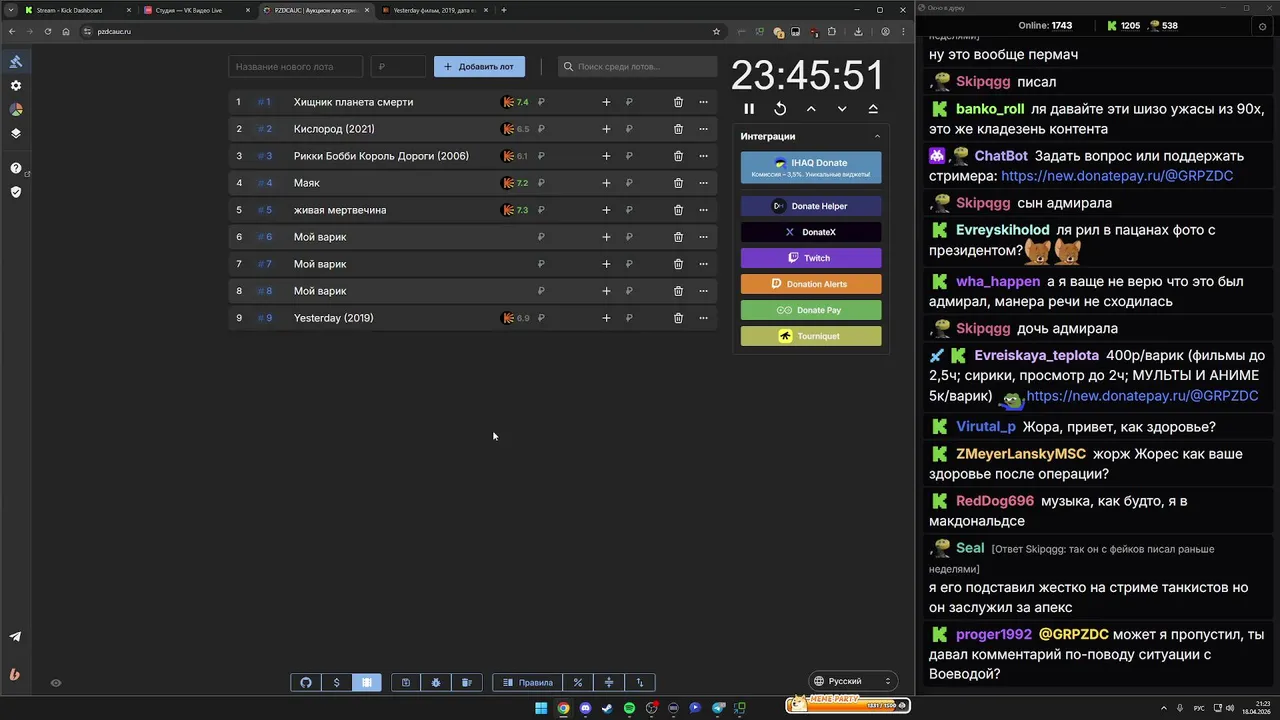Switch to Студия — VK Видео Live tab
This screenshot has width=1280, height=720.
[x=196, y=10]
